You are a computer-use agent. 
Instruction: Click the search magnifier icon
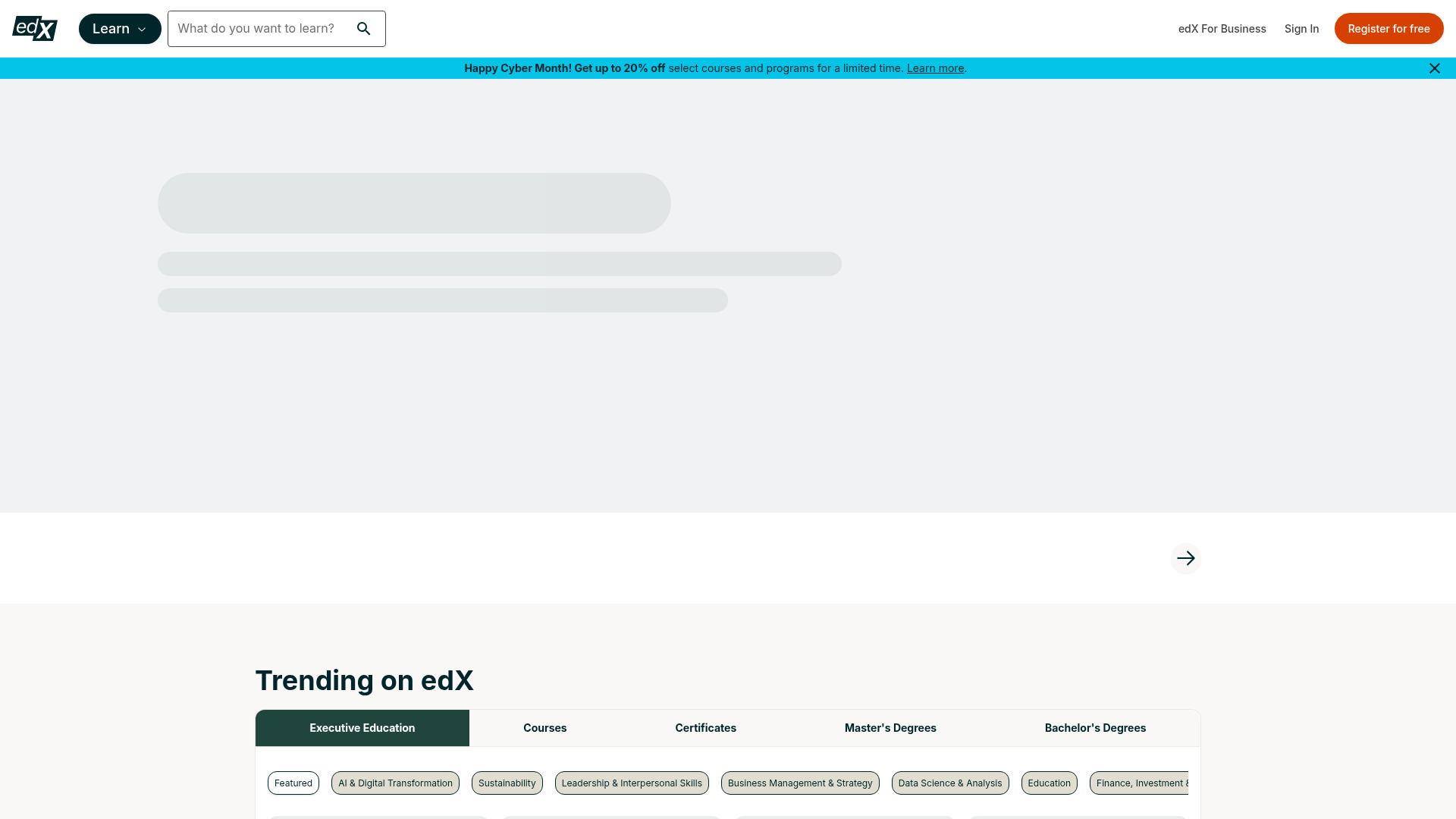363,28
